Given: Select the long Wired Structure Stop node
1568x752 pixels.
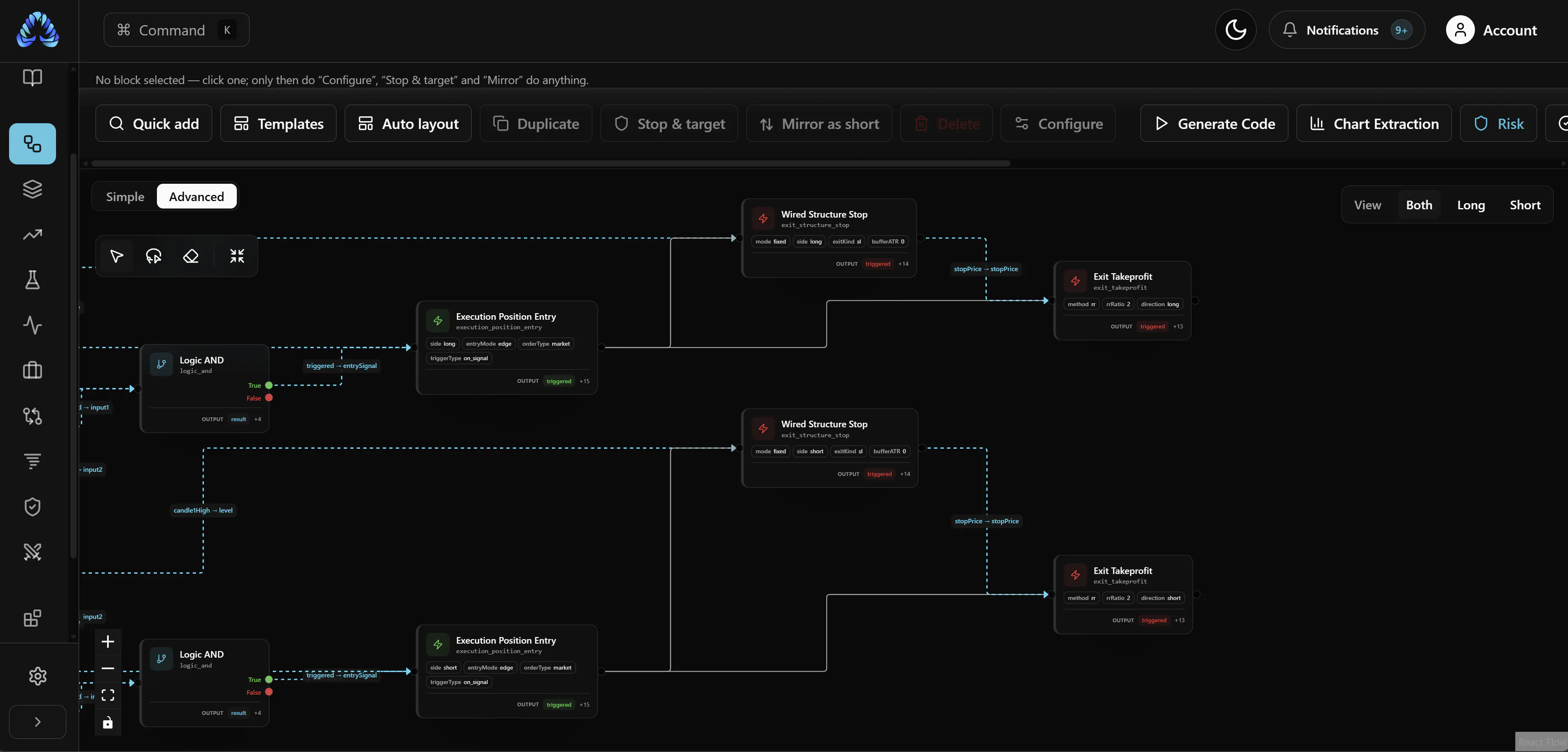Looking at the screenshot, I should tap(829, 238).
